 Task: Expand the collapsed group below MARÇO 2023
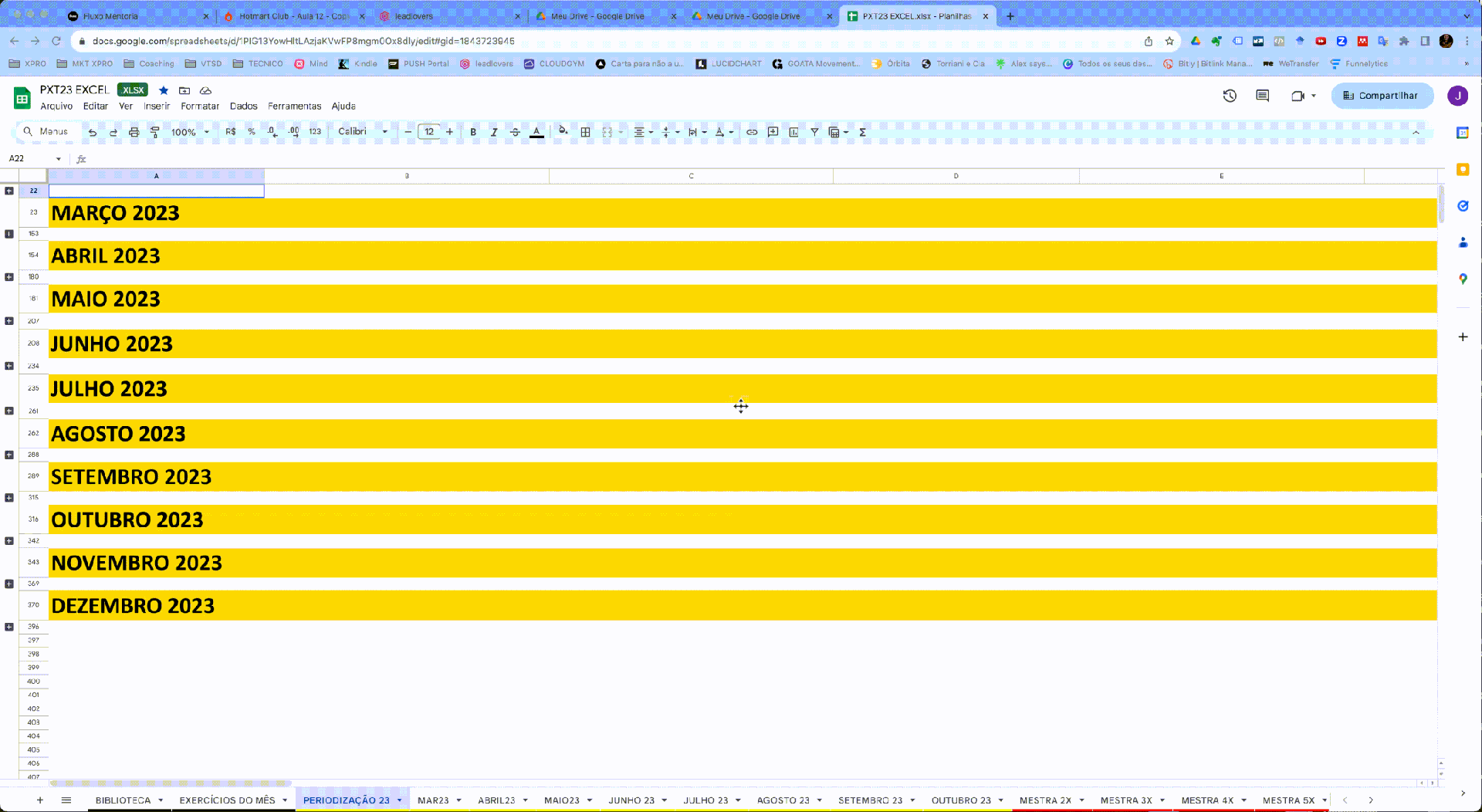point(9,234)
